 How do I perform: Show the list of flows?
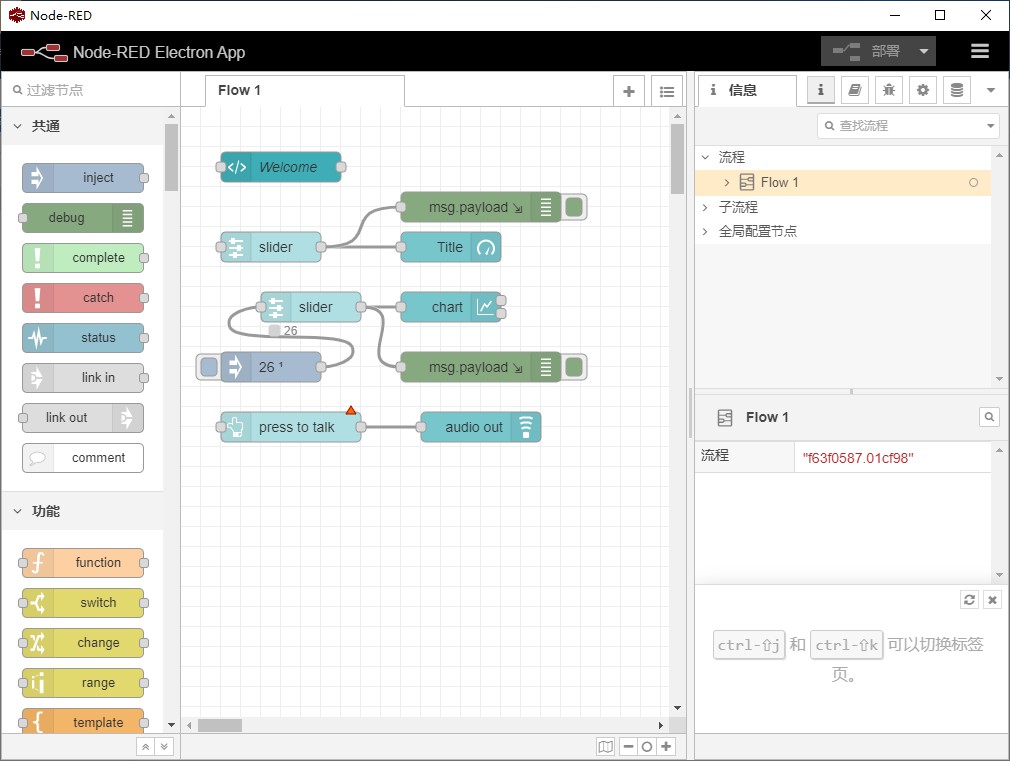[x=667, y=91]
